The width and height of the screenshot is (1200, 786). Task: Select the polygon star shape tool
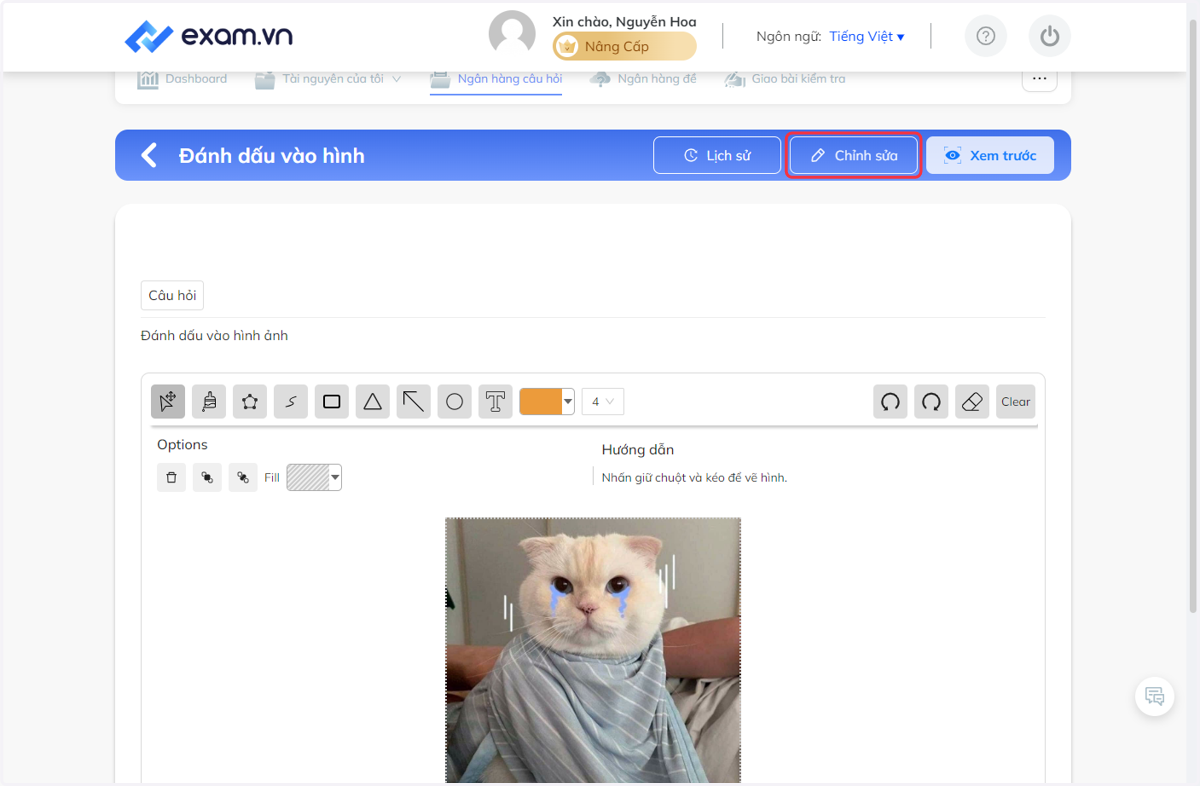(x=250, y=401)
